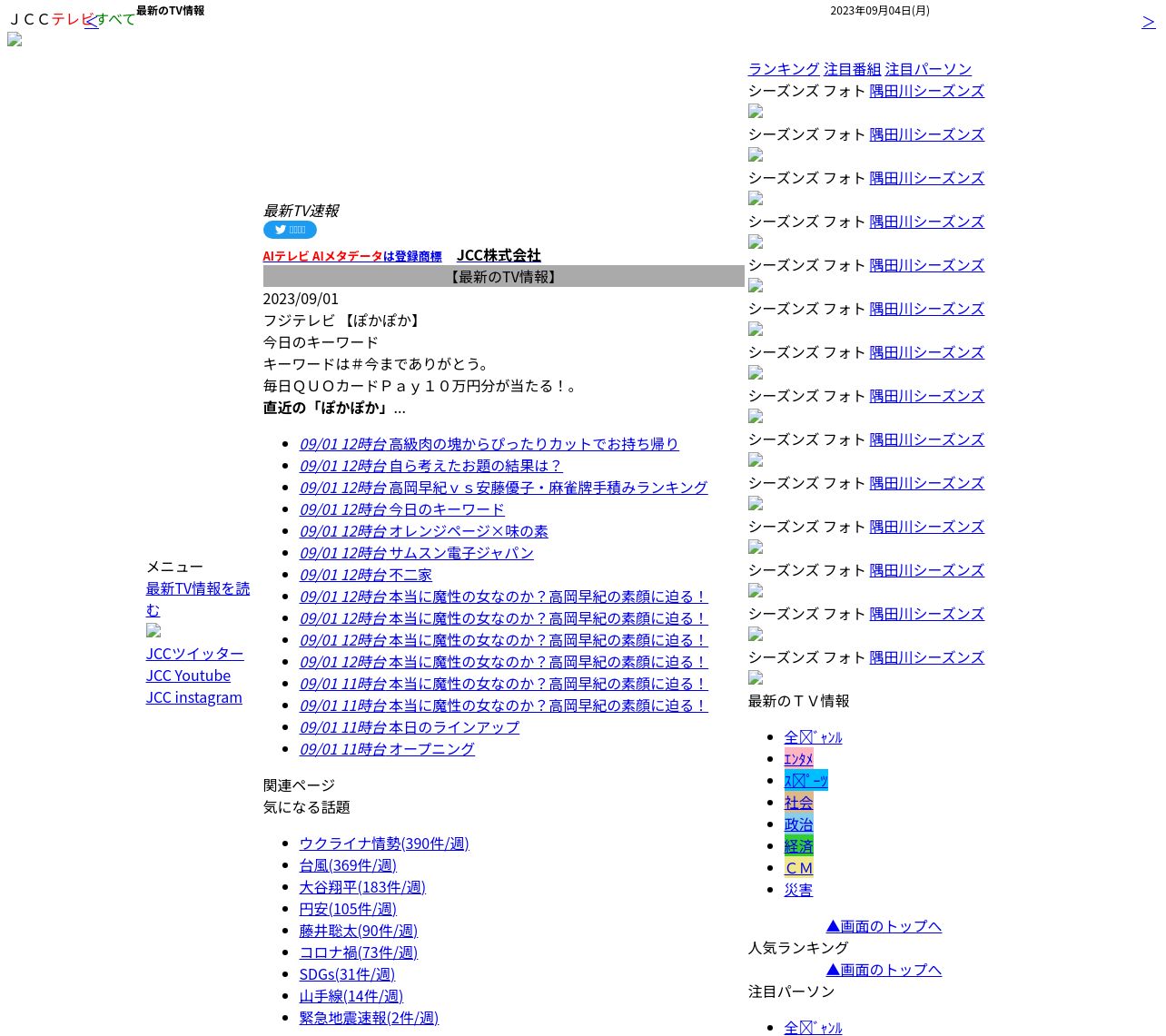Screen dimensions: 1166x1036
Task: Click the green すべて label at top
Action: (x=115, y=19)
